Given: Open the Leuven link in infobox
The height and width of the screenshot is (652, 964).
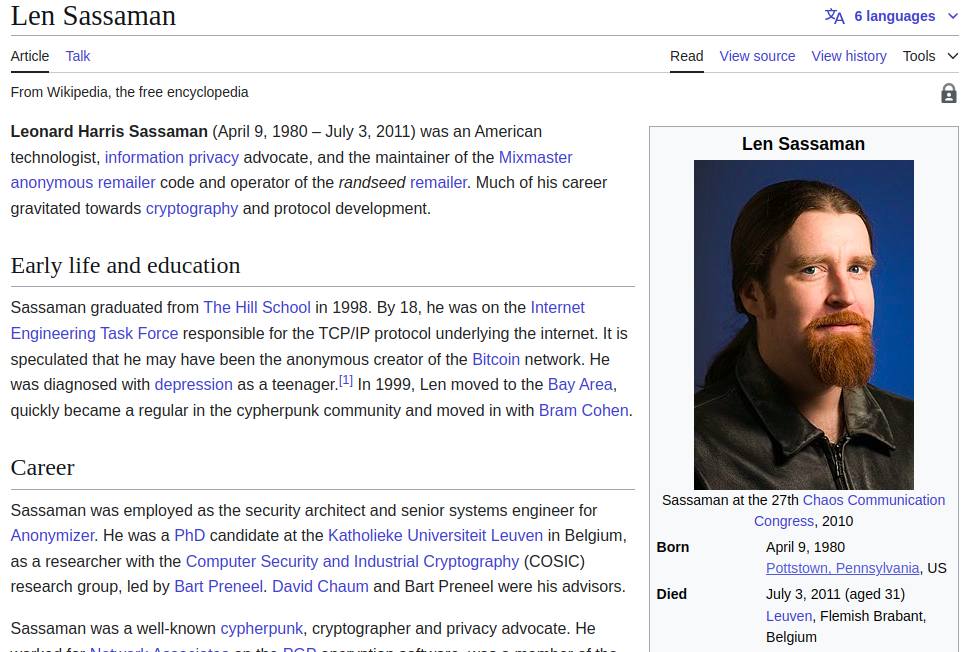Looking at the screenshot, I should point(789,616).
